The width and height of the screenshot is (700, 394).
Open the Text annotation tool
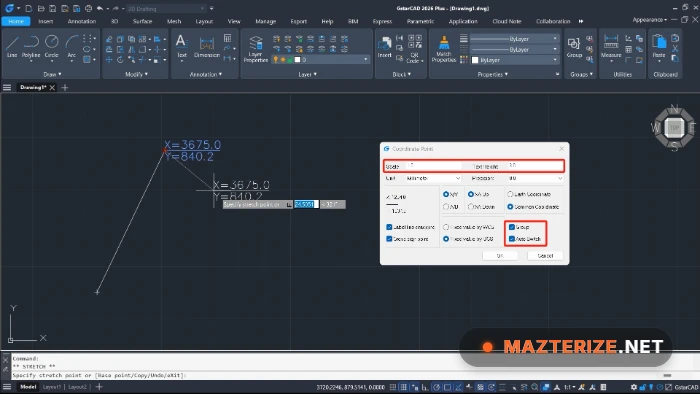tap(181, 46)
